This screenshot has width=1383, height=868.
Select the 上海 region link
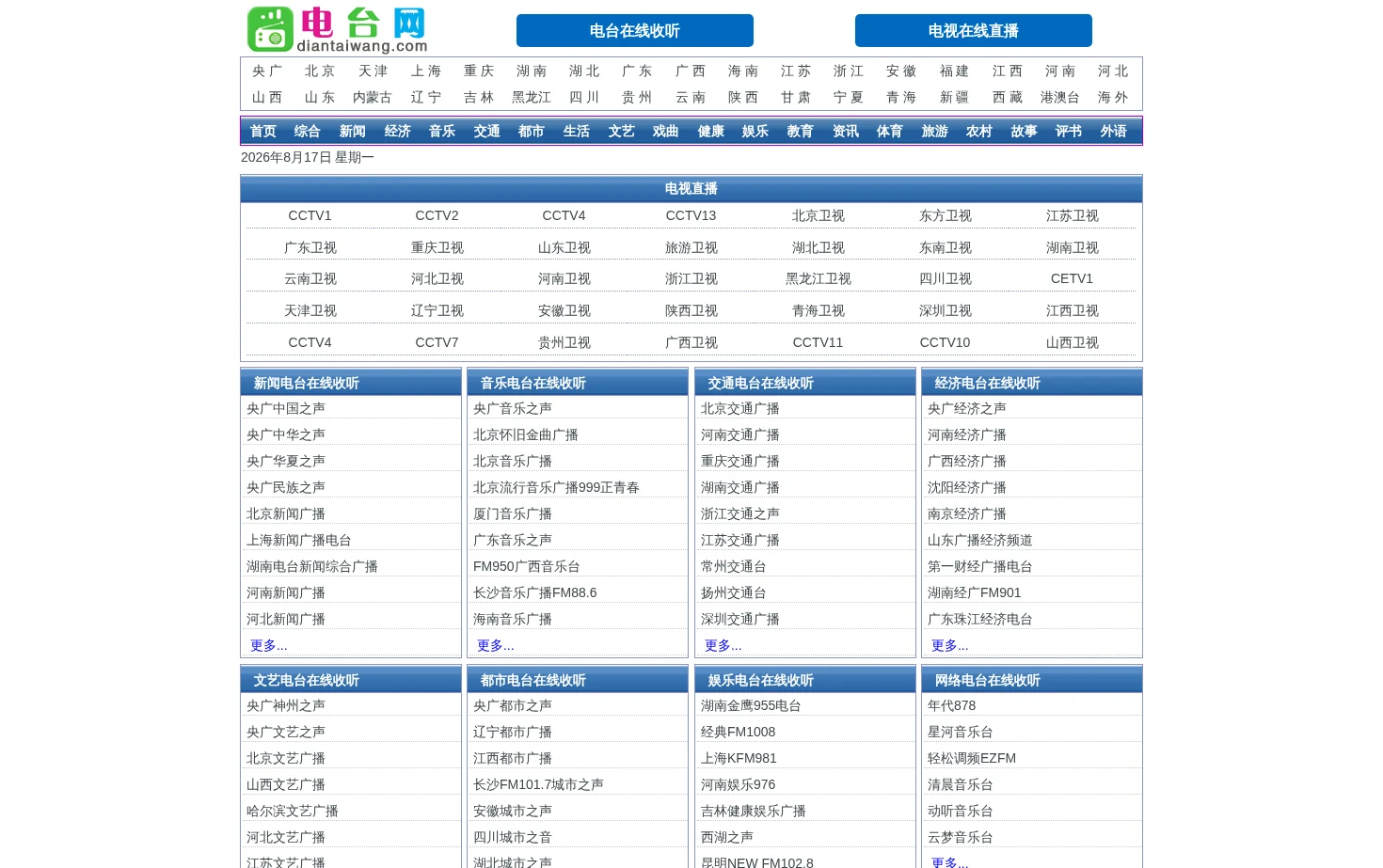click(426, 71)
